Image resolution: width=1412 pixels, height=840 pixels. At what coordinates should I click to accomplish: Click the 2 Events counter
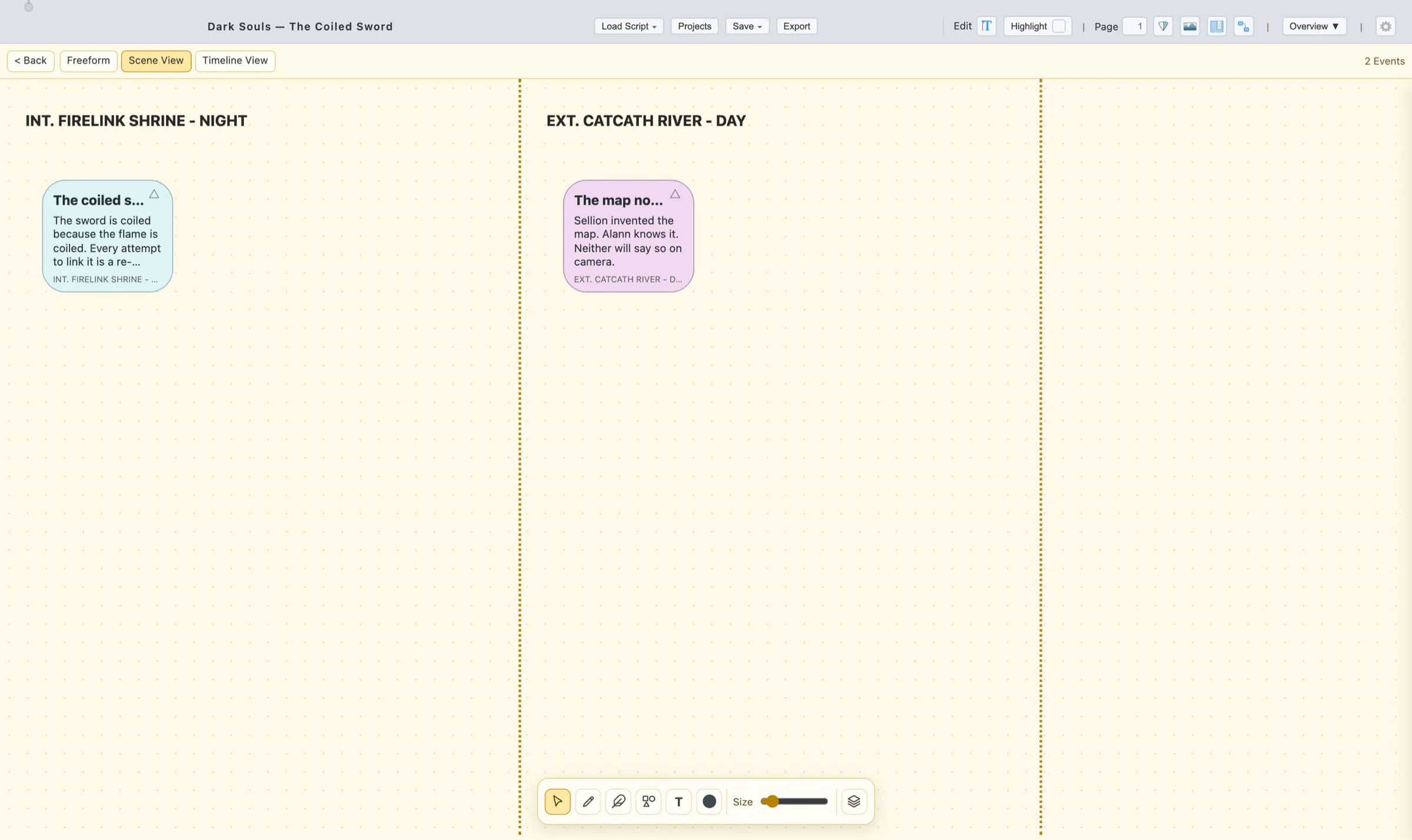click(1384, 61)
